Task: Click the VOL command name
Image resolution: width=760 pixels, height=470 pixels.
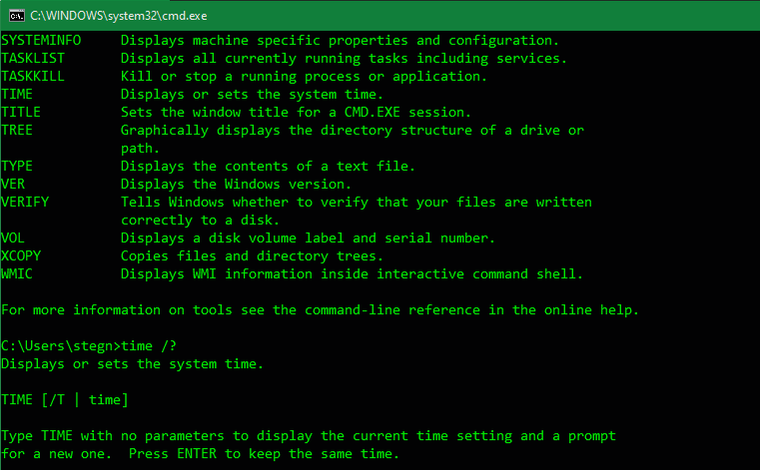Action: (x=13, y=238)
